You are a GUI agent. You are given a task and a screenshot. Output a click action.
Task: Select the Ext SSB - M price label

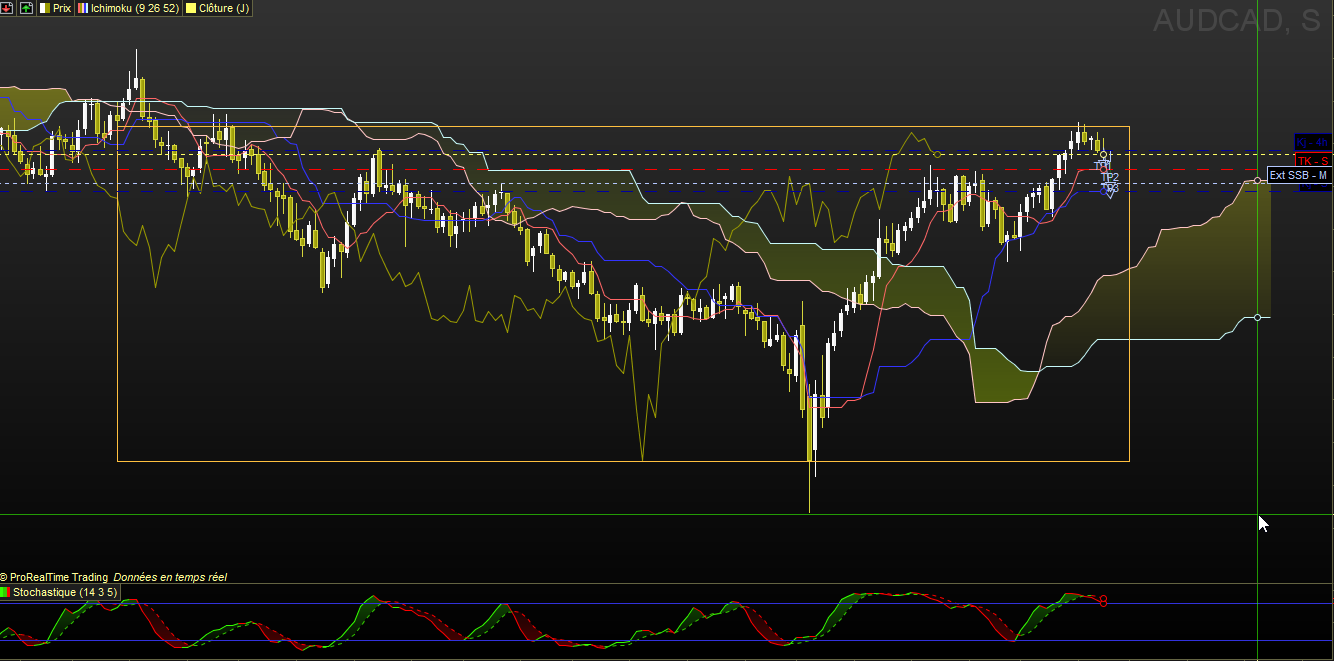click(x=1299, y=175)
